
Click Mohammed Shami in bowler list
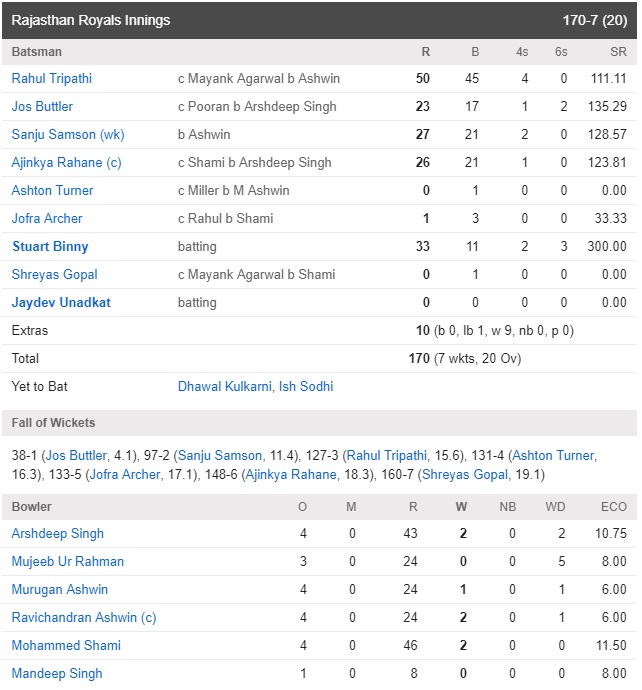click(66, 646)
